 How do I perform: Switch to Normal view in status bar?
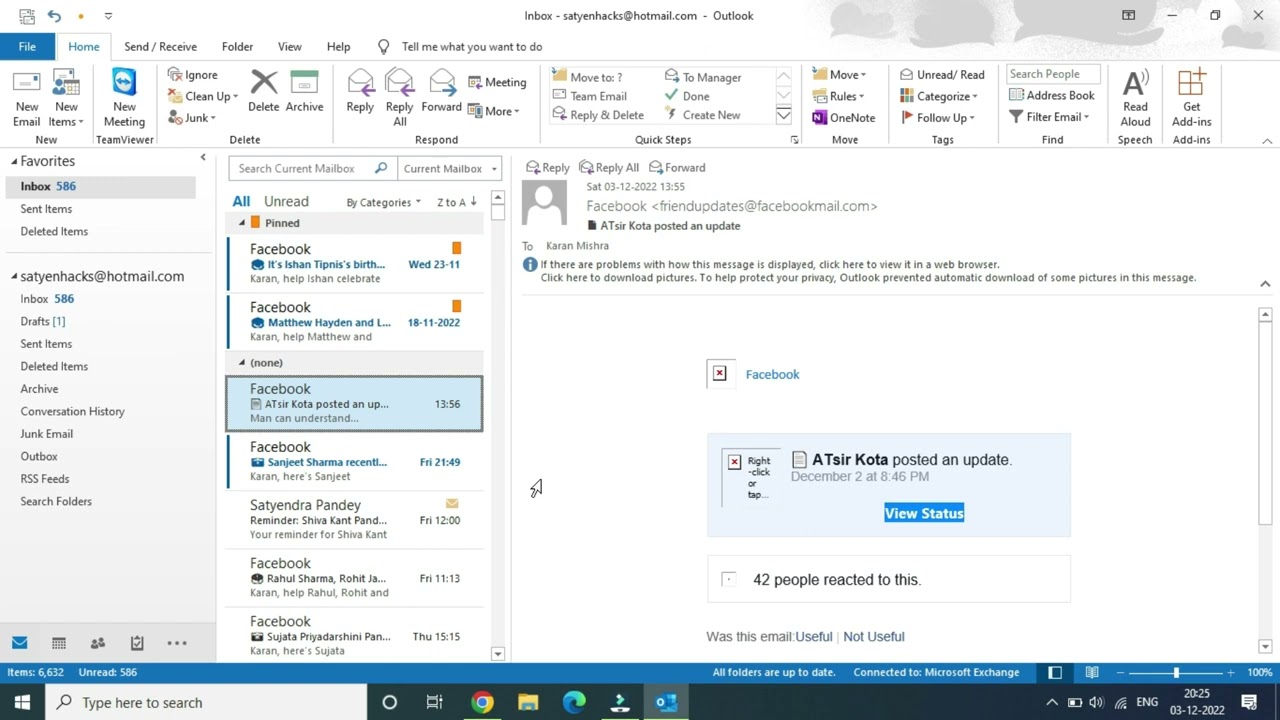coord(1055,672)
